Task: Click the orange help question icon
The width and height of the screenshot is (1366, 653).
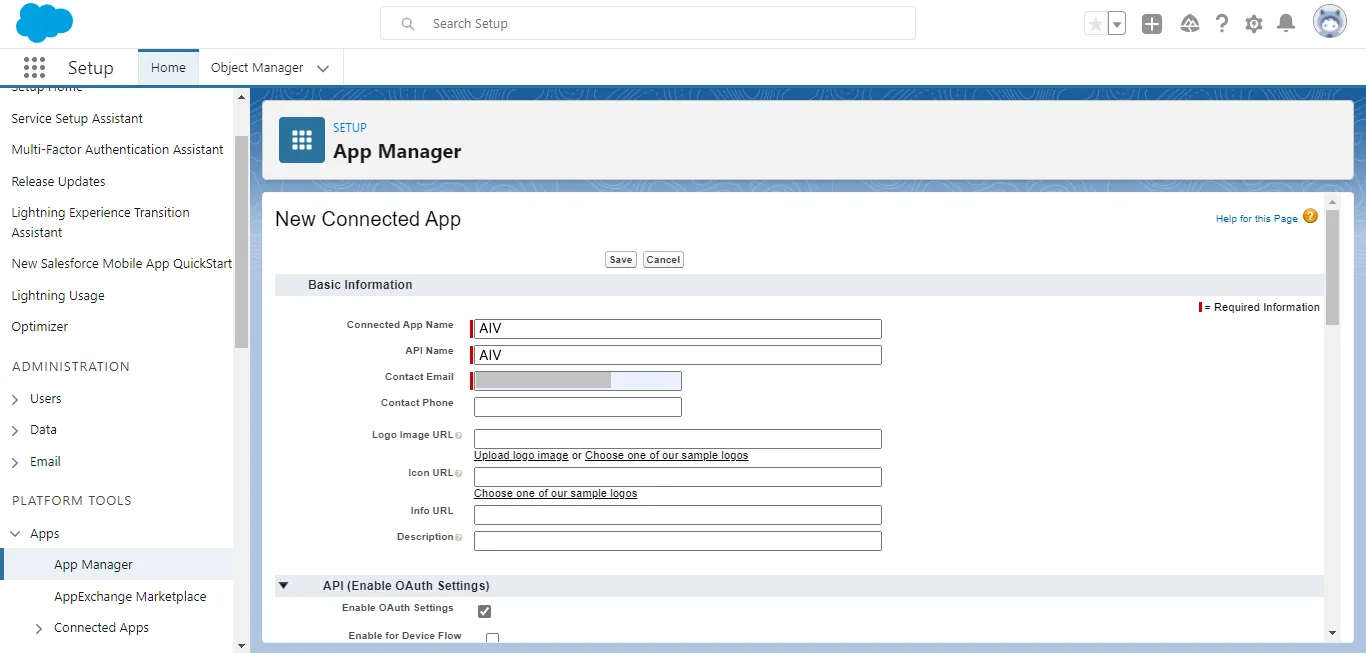Action: pyautogui.click(x=1310, y=216)
